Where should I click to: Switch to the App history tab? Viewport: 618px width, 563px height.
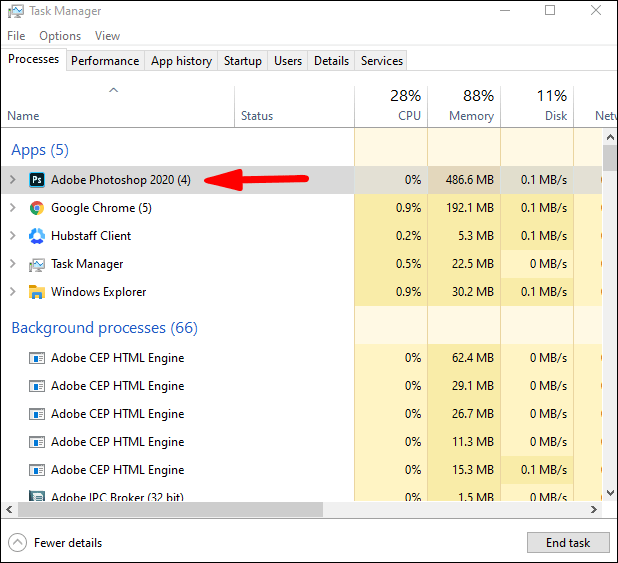[x=181, y=61]
